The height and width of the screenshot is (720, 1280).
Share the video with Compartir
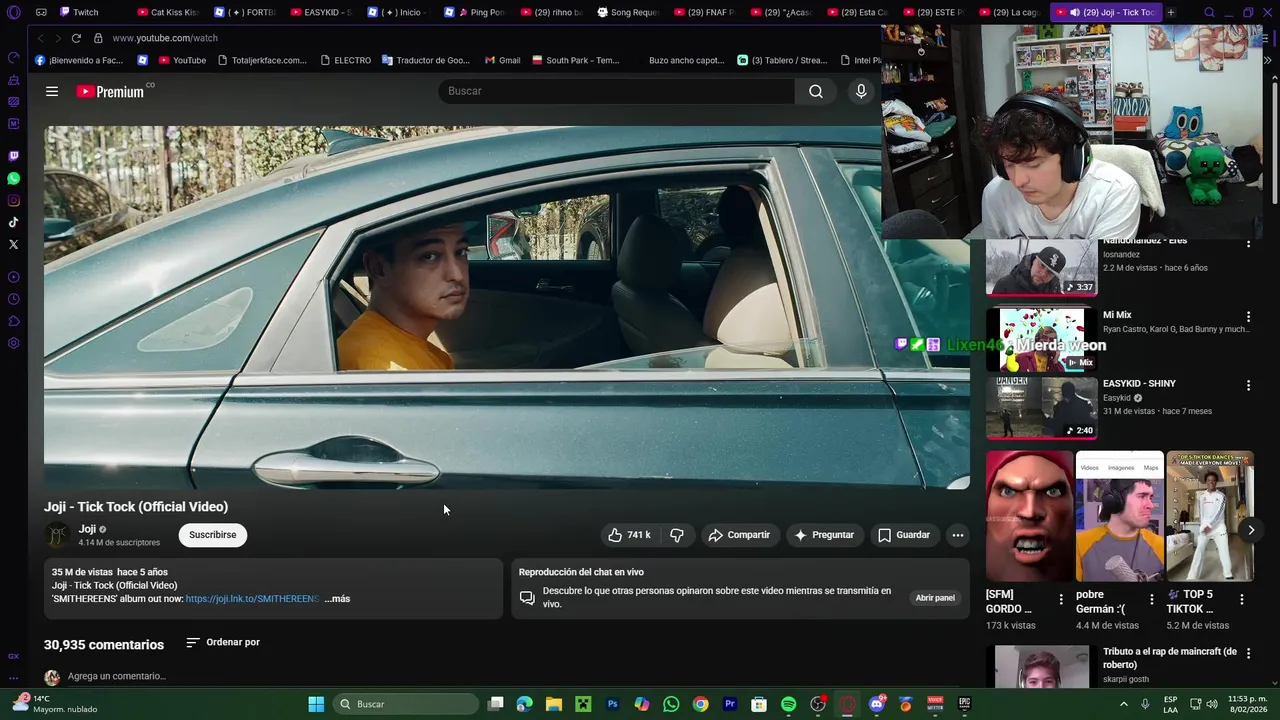click(739, 535)
